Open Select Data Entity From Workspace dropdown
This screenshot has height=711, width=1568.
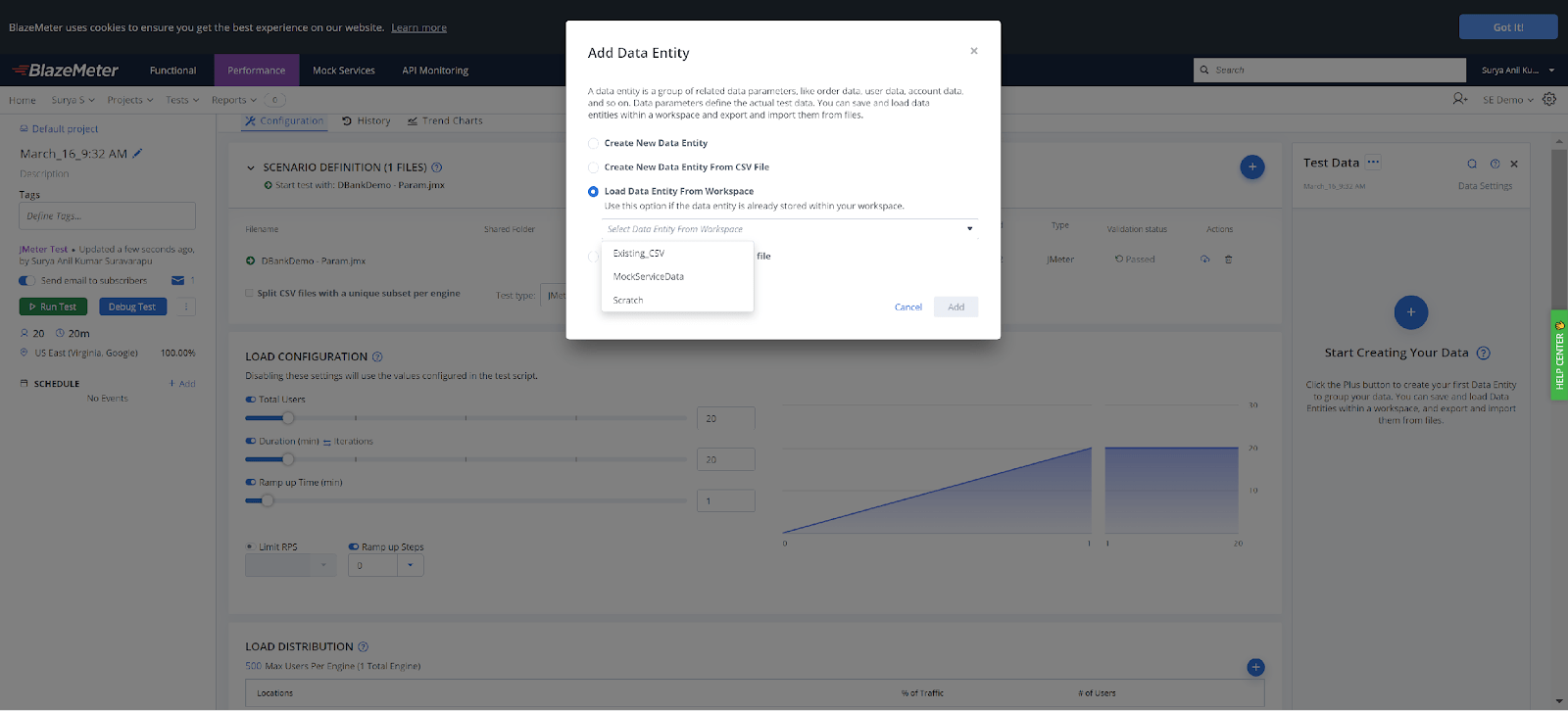(789, 229)
